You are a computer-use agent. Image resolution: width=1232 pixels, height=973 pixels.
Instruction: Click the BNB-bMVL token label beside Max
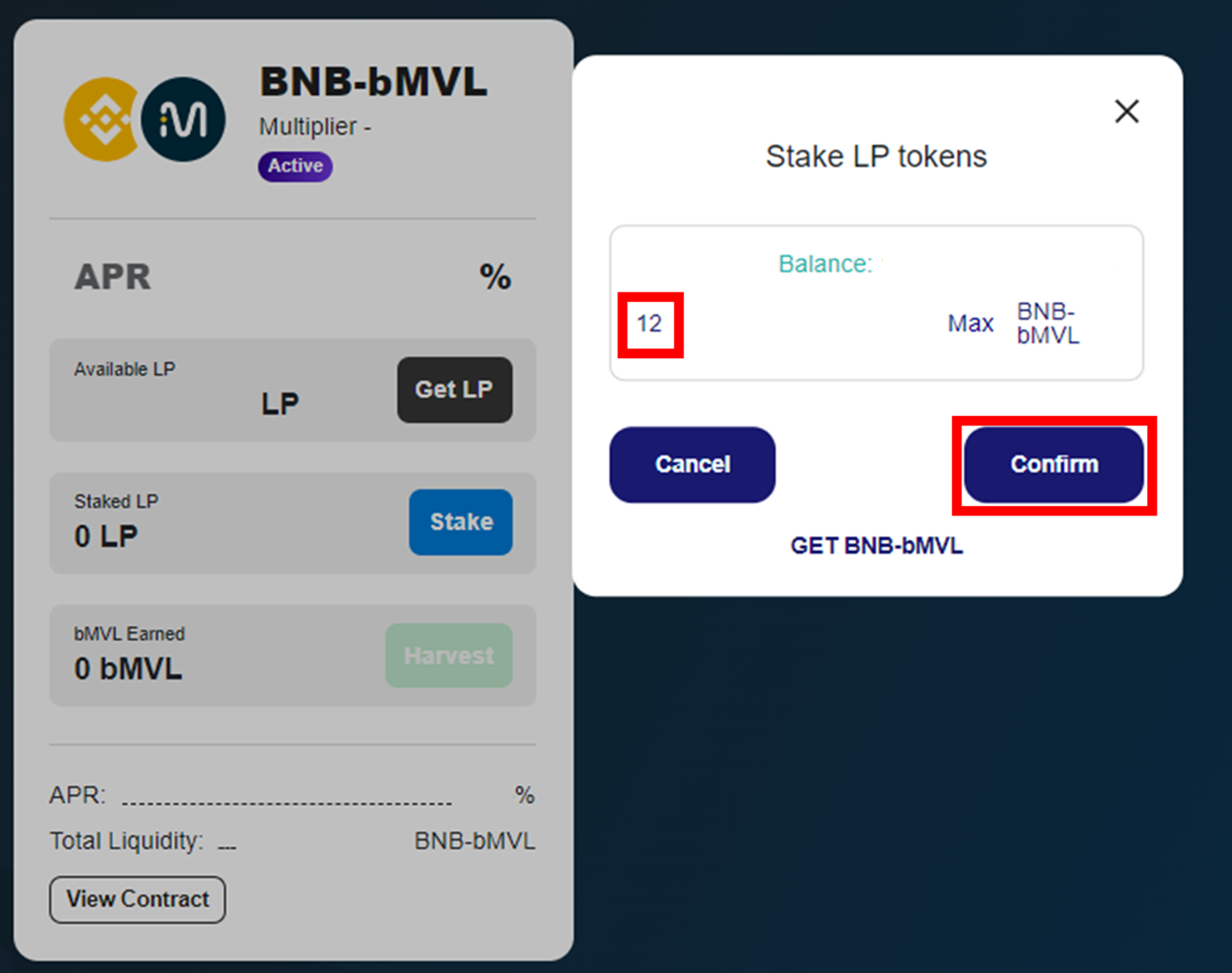[1047, 324]
